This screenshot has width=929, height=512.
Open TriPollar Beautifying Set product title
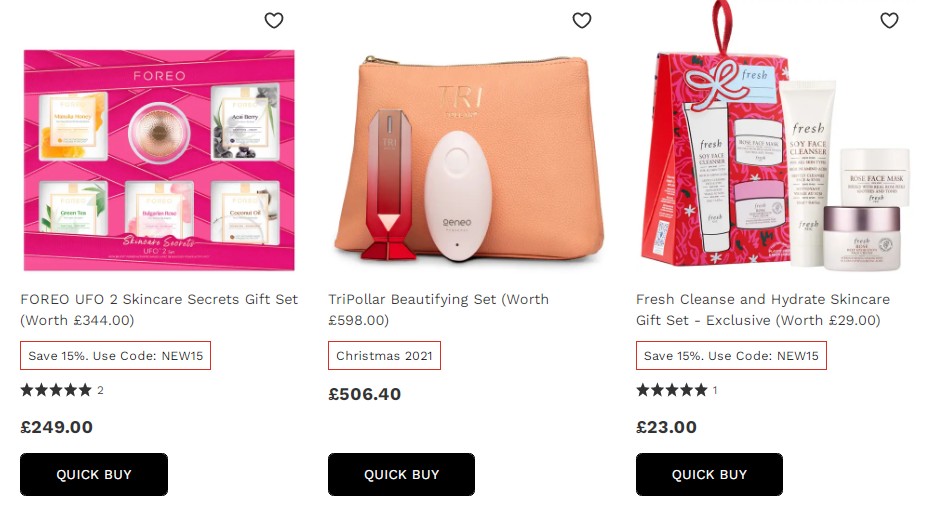tap(438, 309)
